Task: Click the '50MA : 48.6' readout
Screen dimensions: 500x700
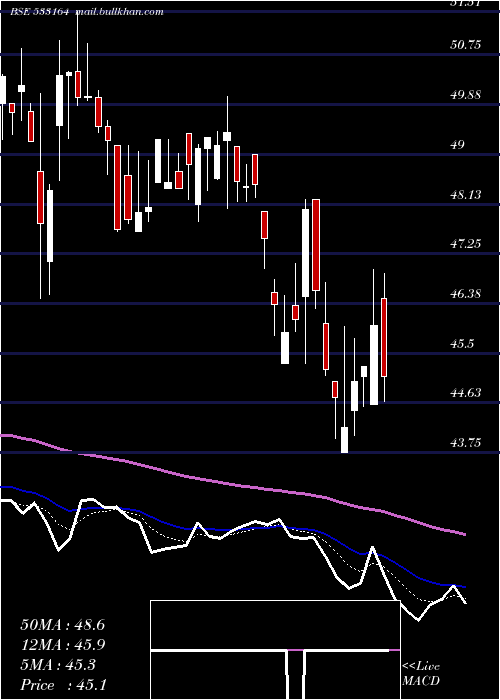Action: [63, 625]
